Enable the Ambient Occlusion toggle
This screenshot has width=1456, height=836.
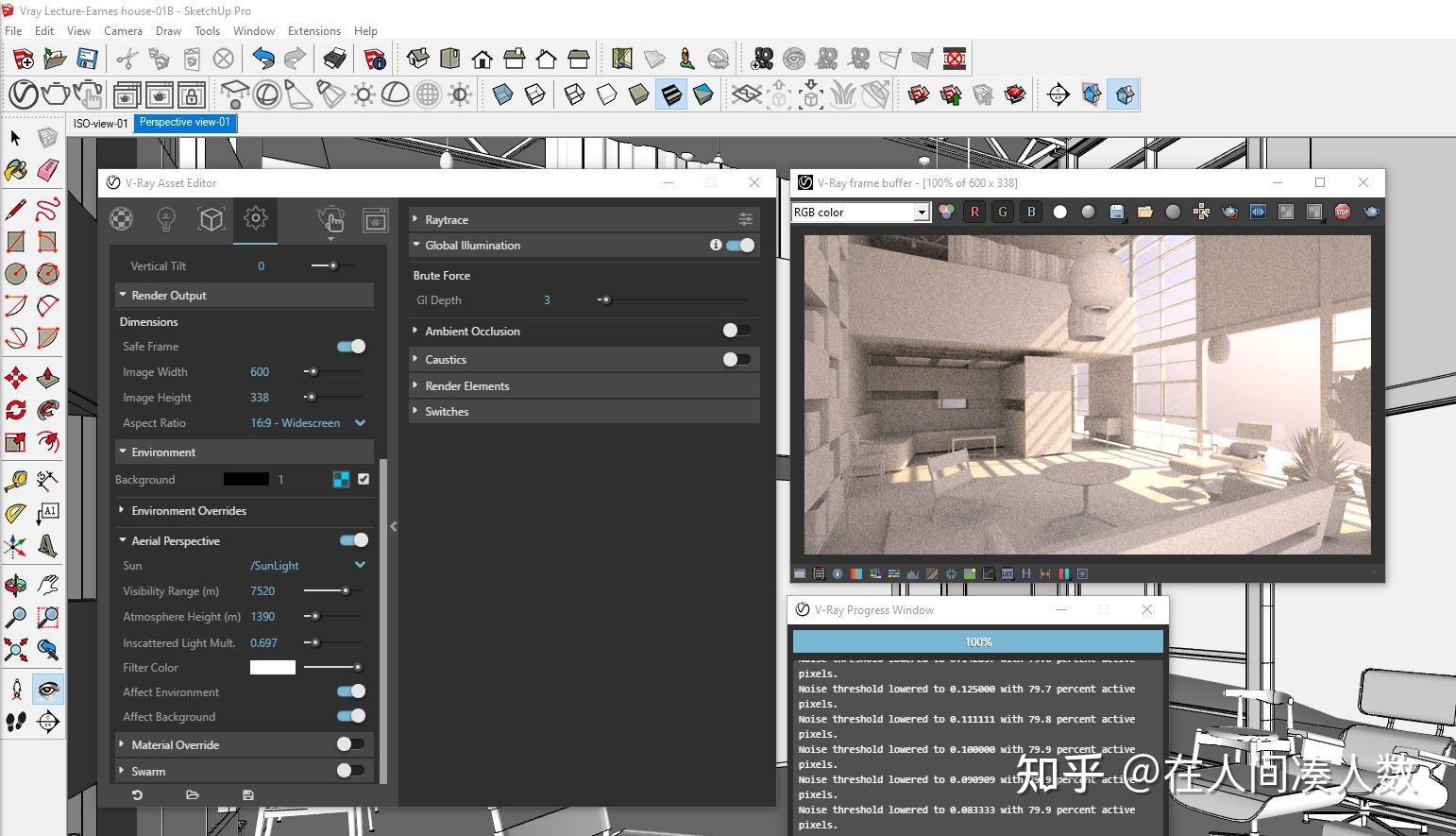click(x=736, y=331)
